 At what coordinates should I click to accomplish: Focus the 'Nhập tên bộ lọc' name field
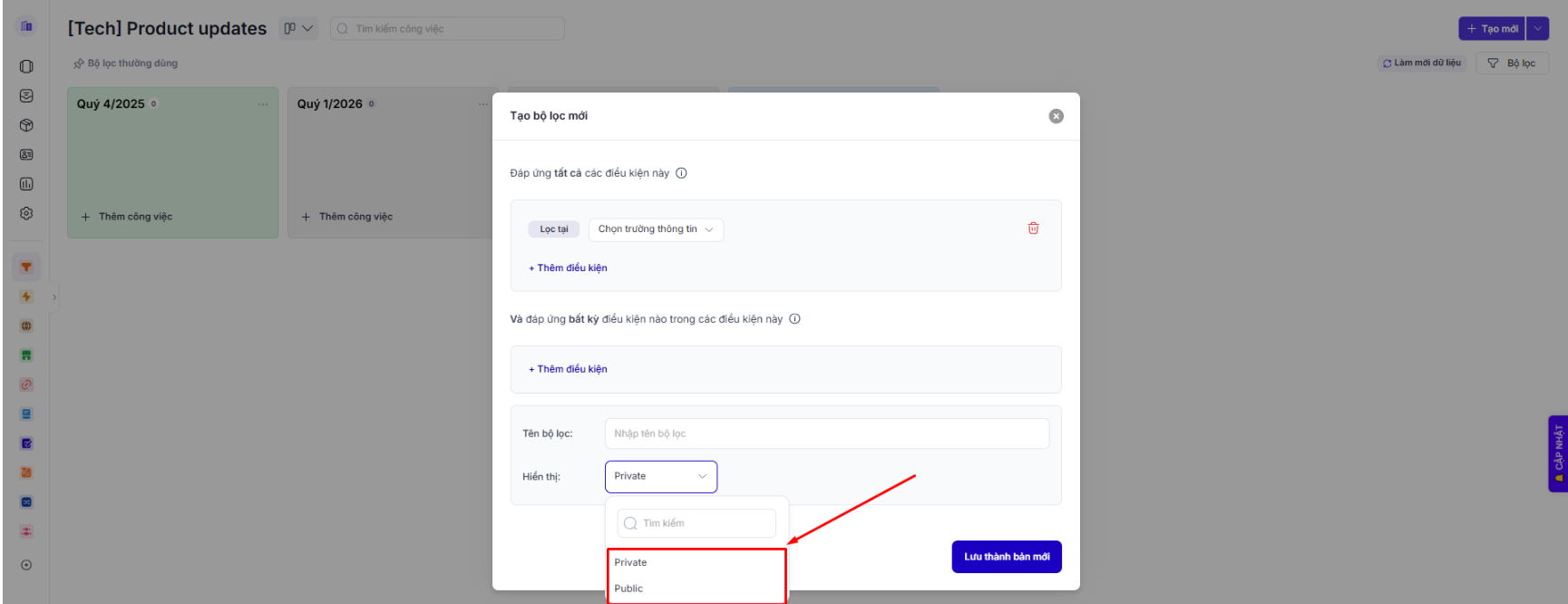[x=826, y=434]
